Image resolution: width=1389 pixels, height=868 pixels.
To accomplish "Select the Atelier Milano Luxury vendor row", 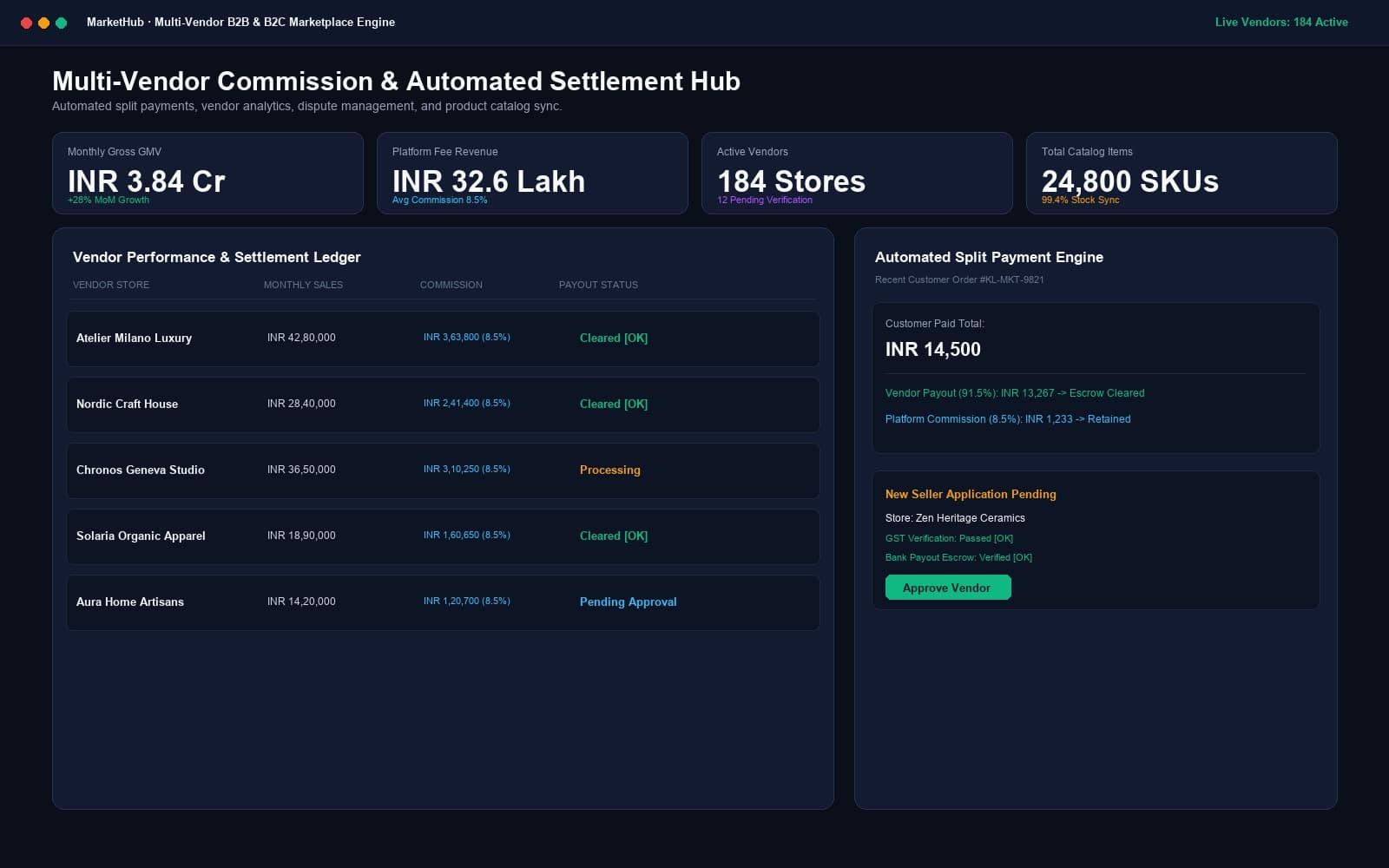I will (x=443, y=339).
